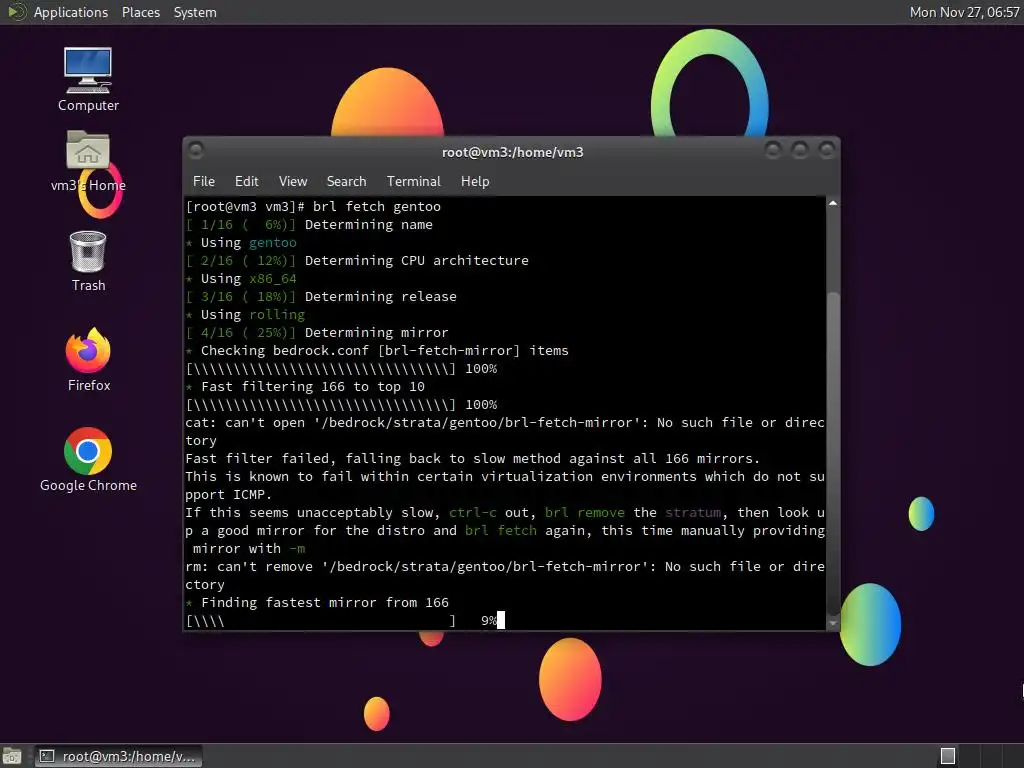Click the show desktop icon in bottom panel
The image size is (1024, 768).
click(x=11, y=756)
